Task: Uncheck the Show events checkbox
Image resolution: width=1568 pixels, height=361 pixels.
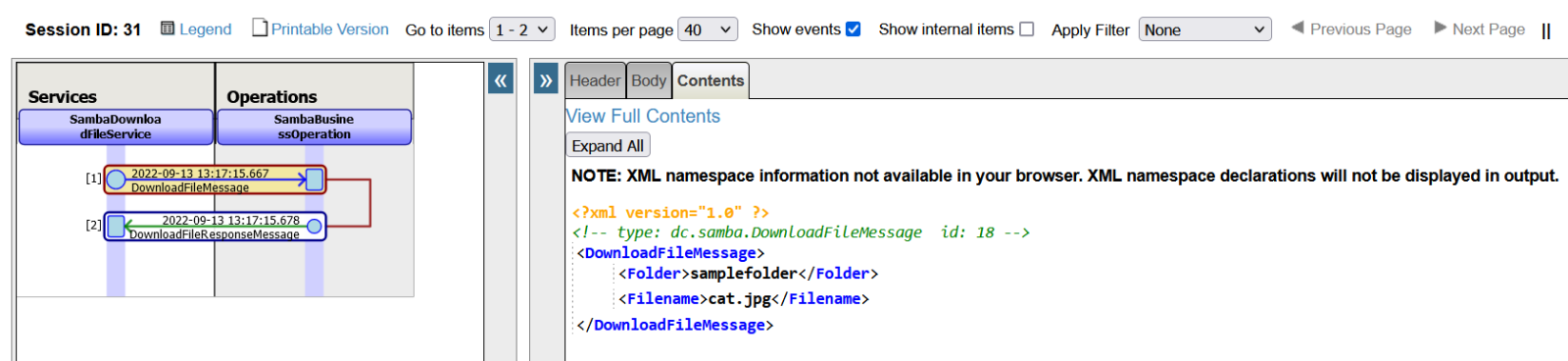Action: click(854, 29)
